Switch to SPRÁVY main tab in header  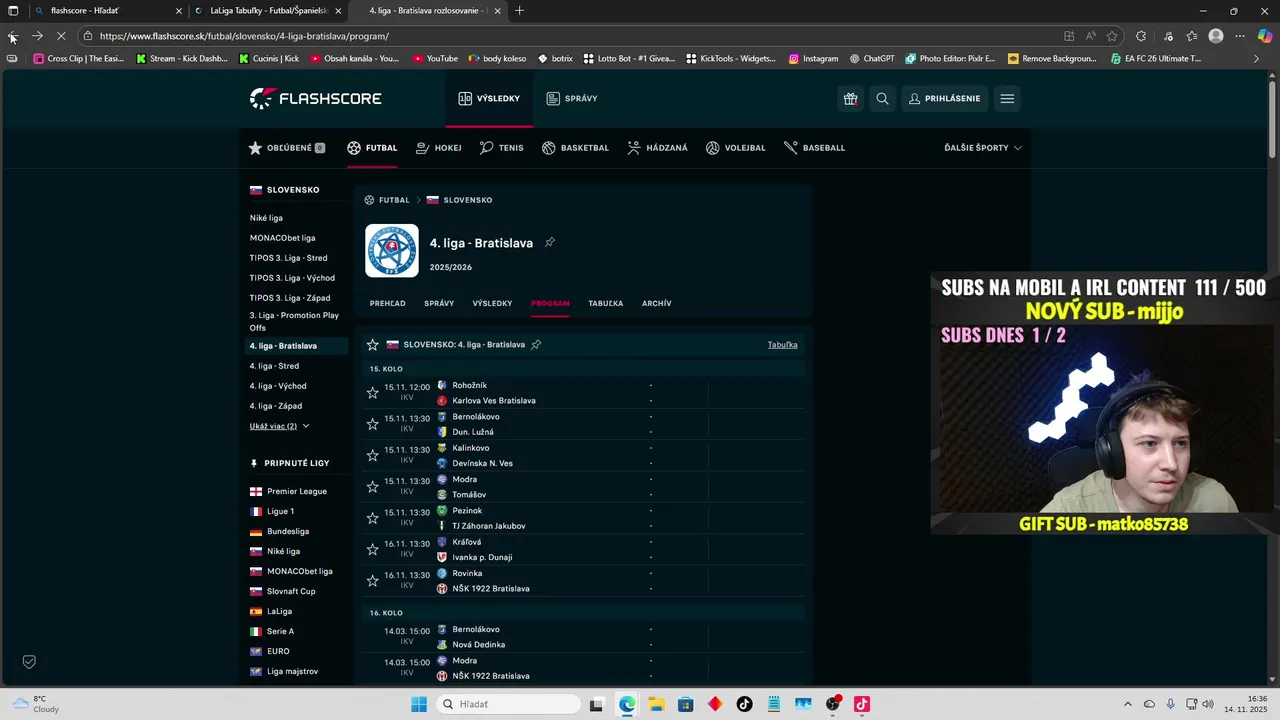pos(572,99)
